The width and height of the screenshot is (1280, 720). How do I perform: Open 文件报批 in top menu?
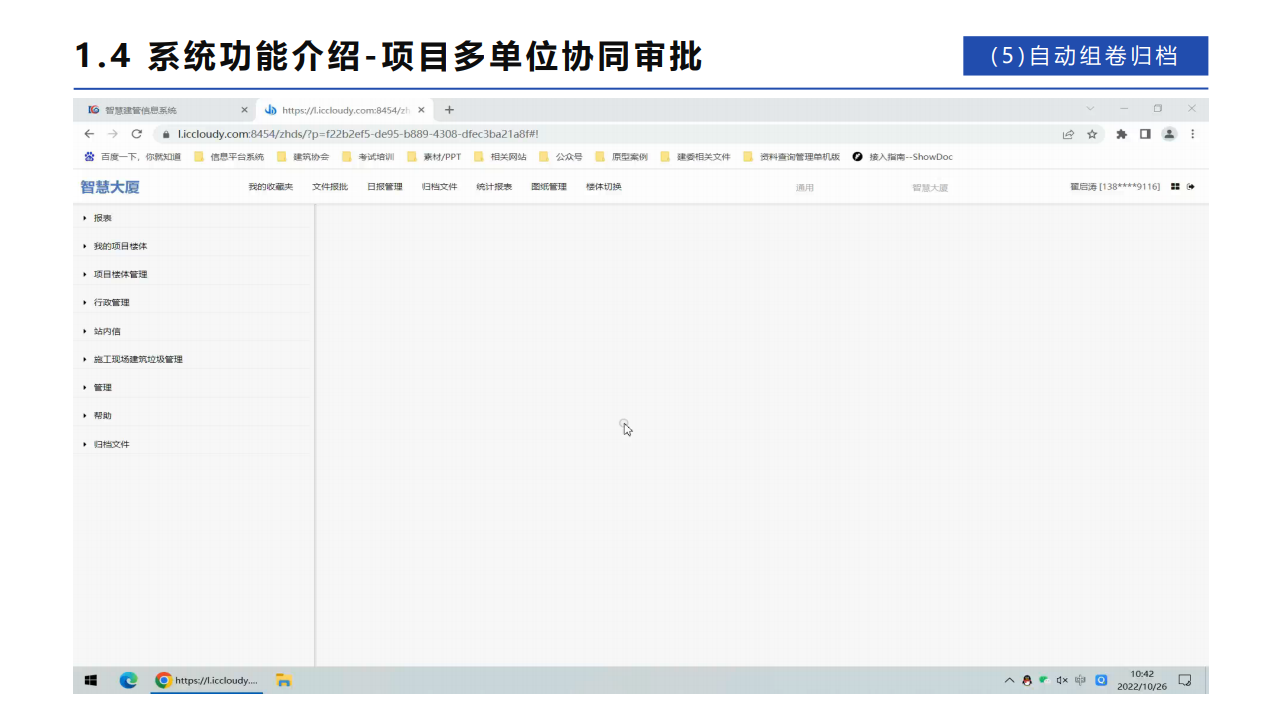click(330, 187)
